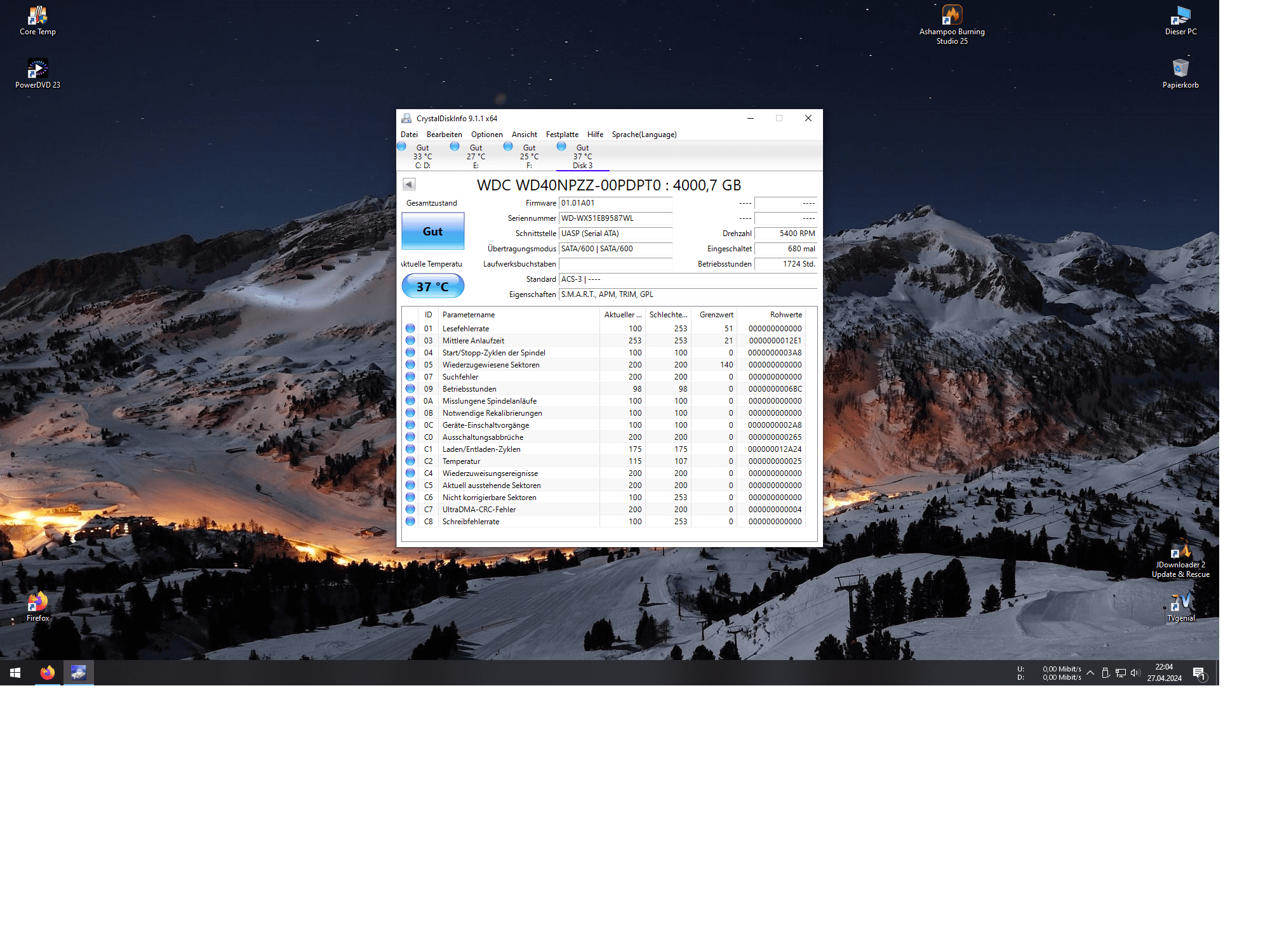The image size is (1270, 952).
Task: Open the Sprache(Language) menu
Action: (x=643, y=135)
